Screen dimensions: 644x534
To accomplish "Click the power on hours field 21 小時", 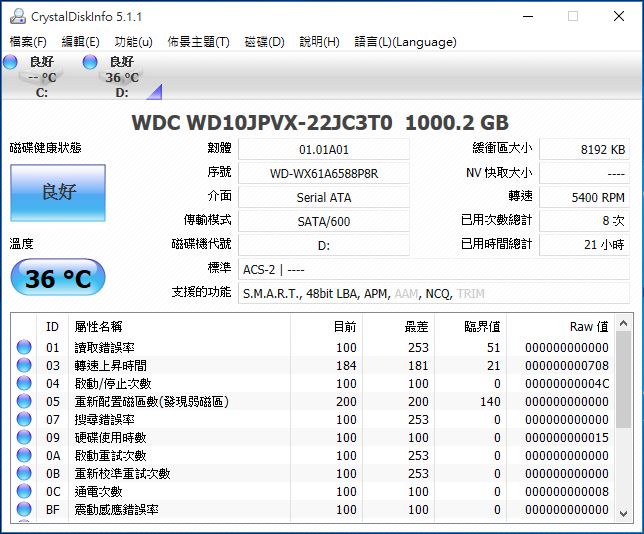I will click(x=584, y=245).
